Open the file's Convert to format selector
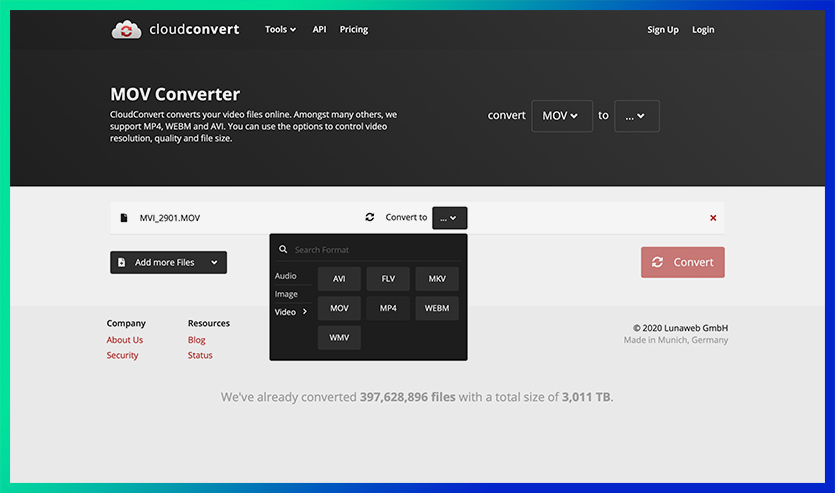Image resolution: width=835 pixels, height=493 pixels. pyautogui.click(x=449, y=218)
